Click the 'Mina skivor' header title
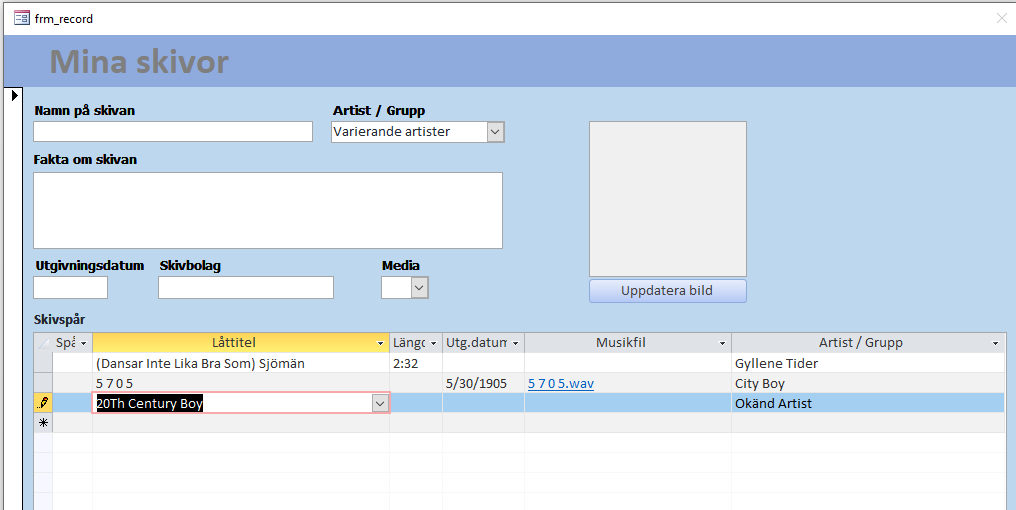 click(x=139, y=62)
